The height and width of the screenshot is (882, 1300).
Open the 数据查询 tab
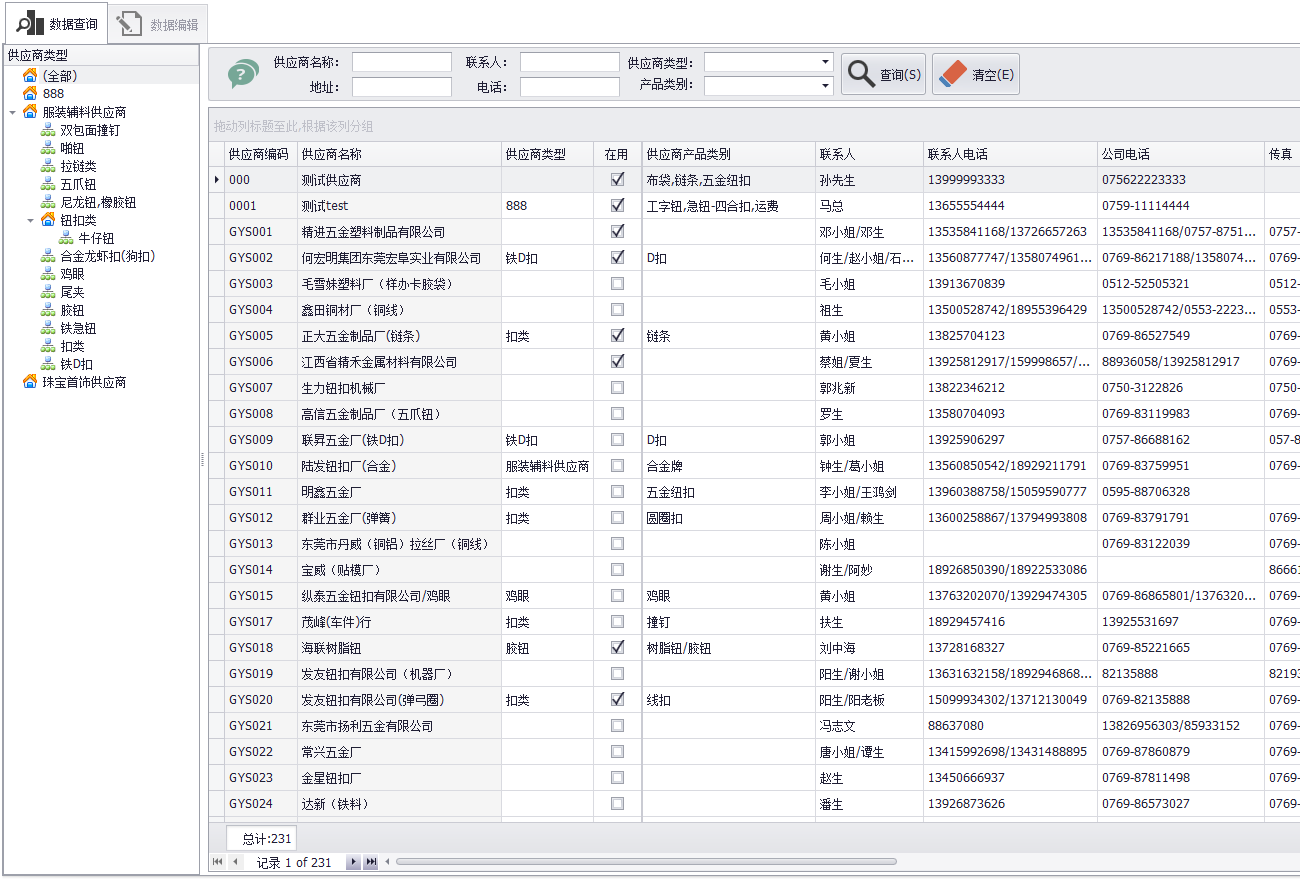(x=56, y=23)
